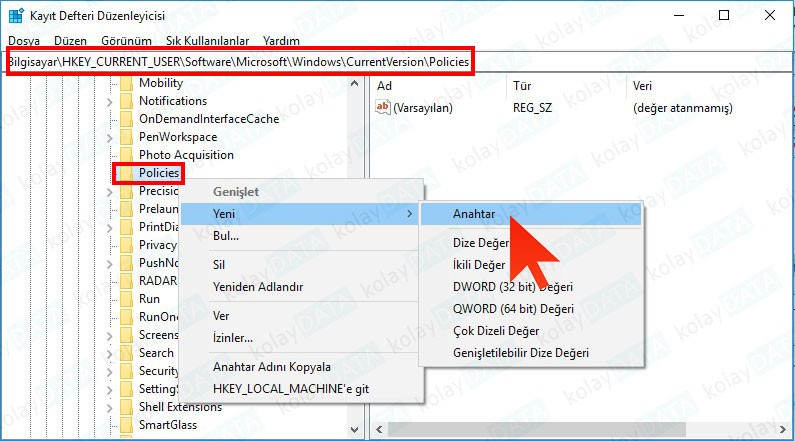Click Sil in the context menu

[219, 265]
